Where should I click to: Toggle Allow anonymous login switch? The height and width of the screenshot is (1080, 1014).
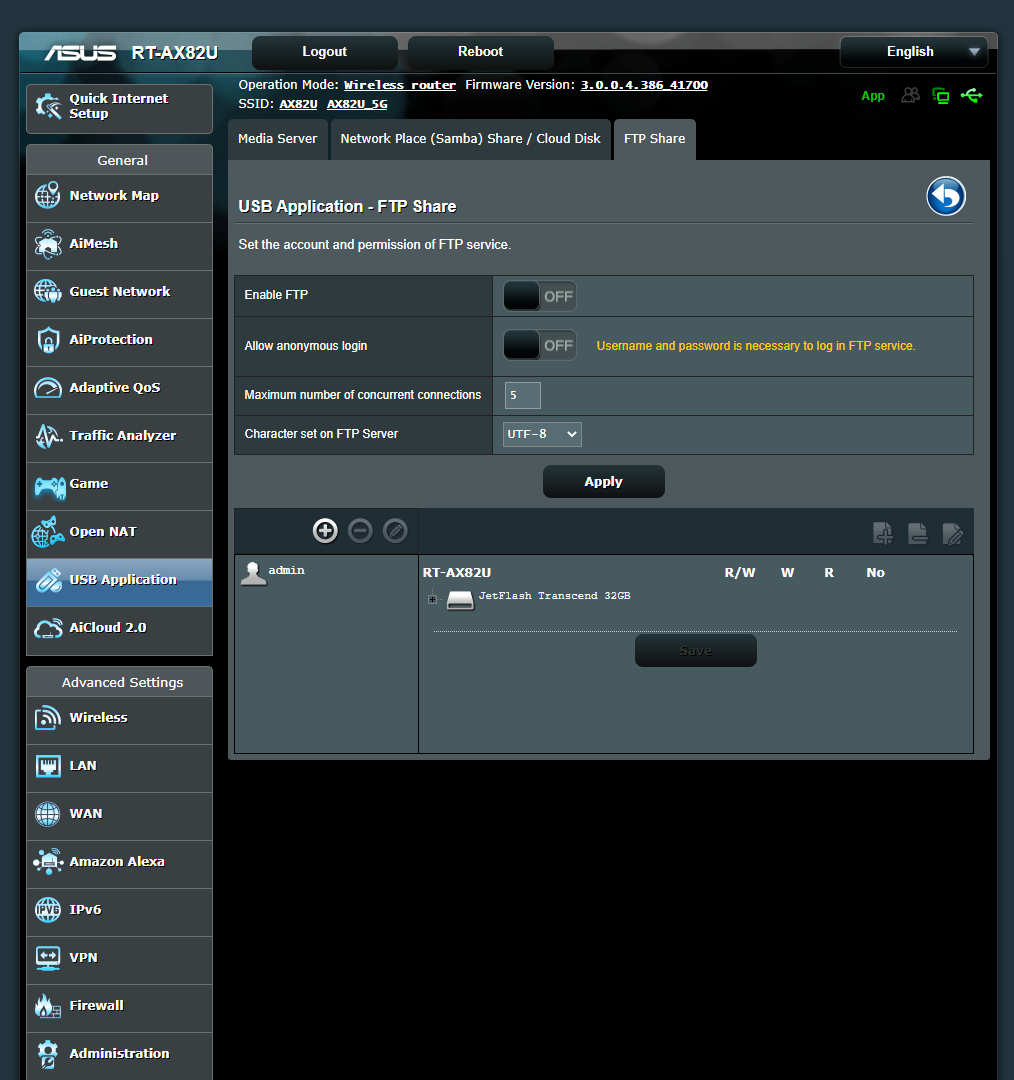tap(539, 345)
